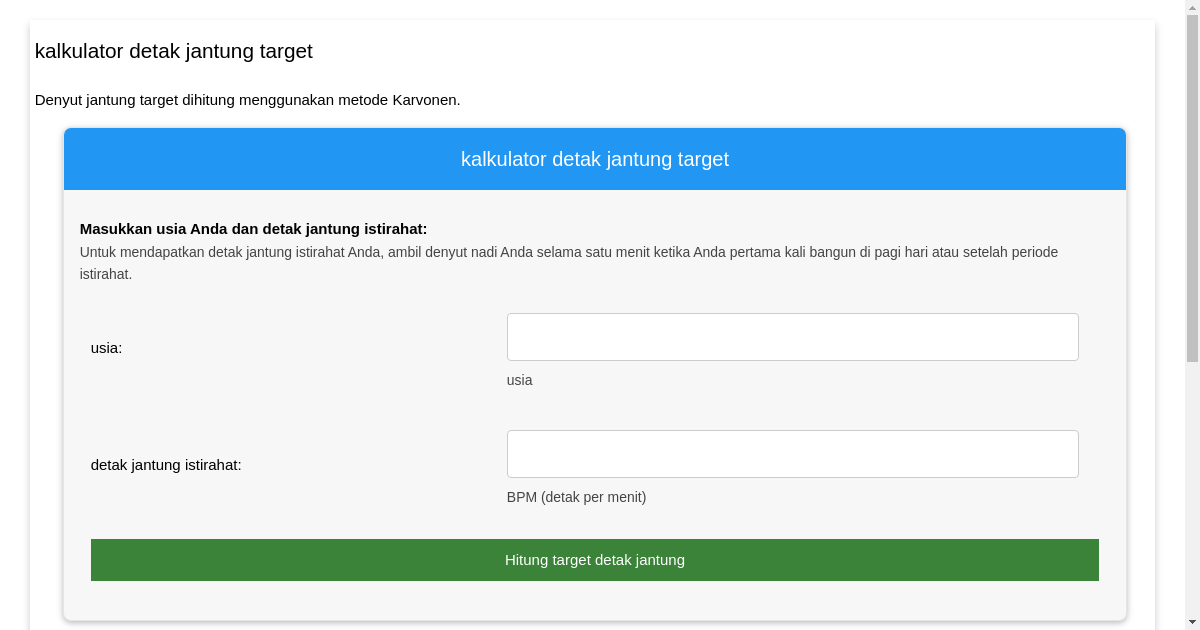Image resolution: width=1200 pixels, height=630 pixels.
Task: Click inside the usia input field
Action: pos(792,337)
